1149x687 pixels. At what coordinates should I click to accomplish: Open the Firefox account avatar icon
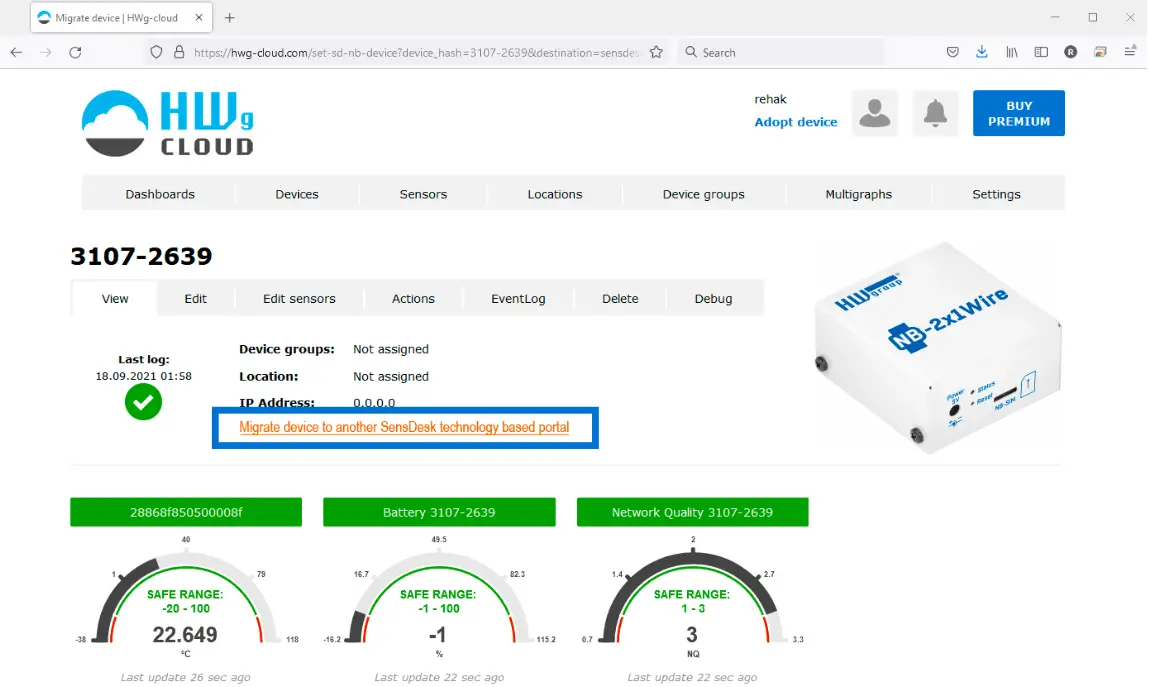tap(1071, 52)
